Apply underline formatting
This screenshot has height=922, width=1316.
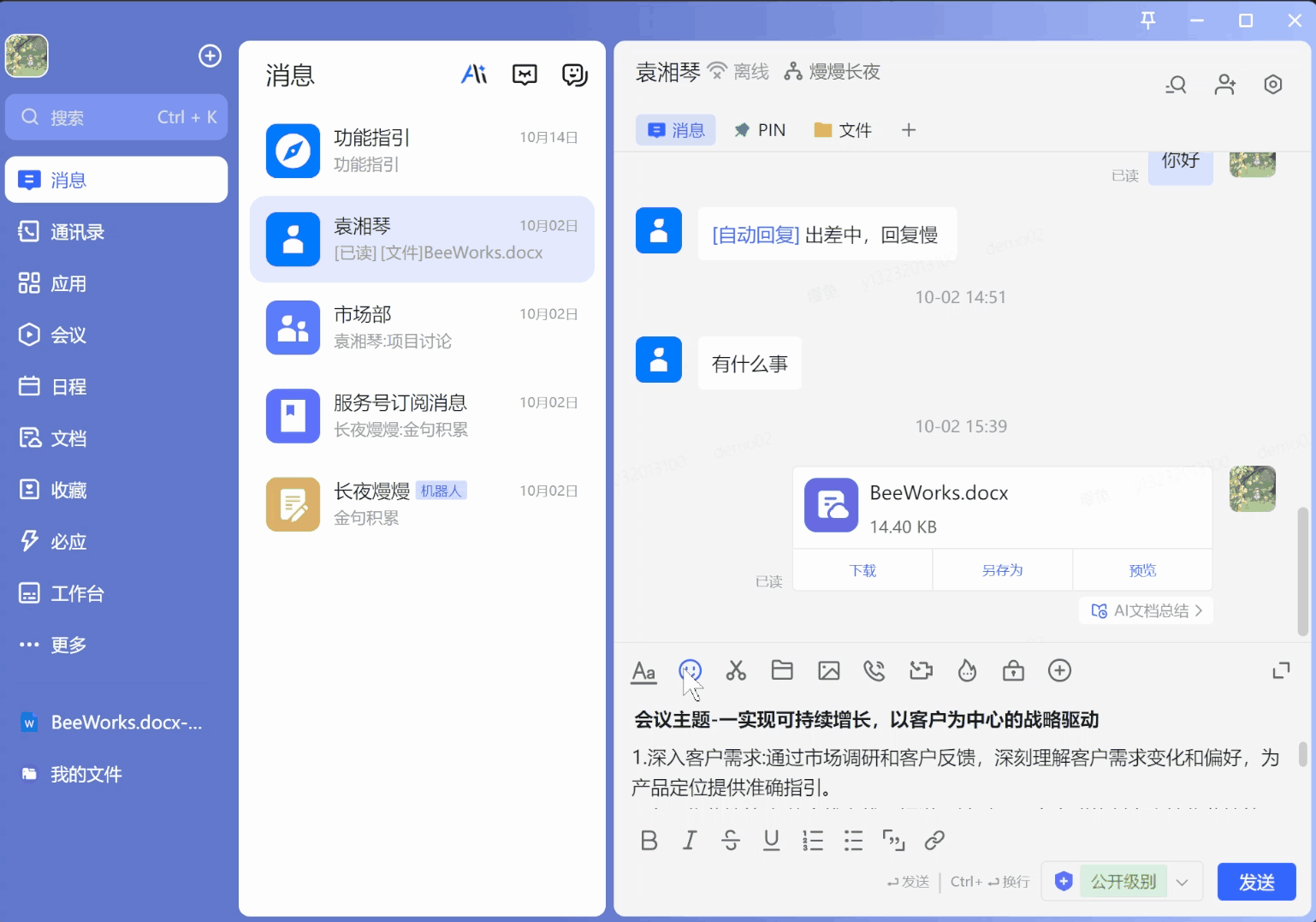[772, 841]
